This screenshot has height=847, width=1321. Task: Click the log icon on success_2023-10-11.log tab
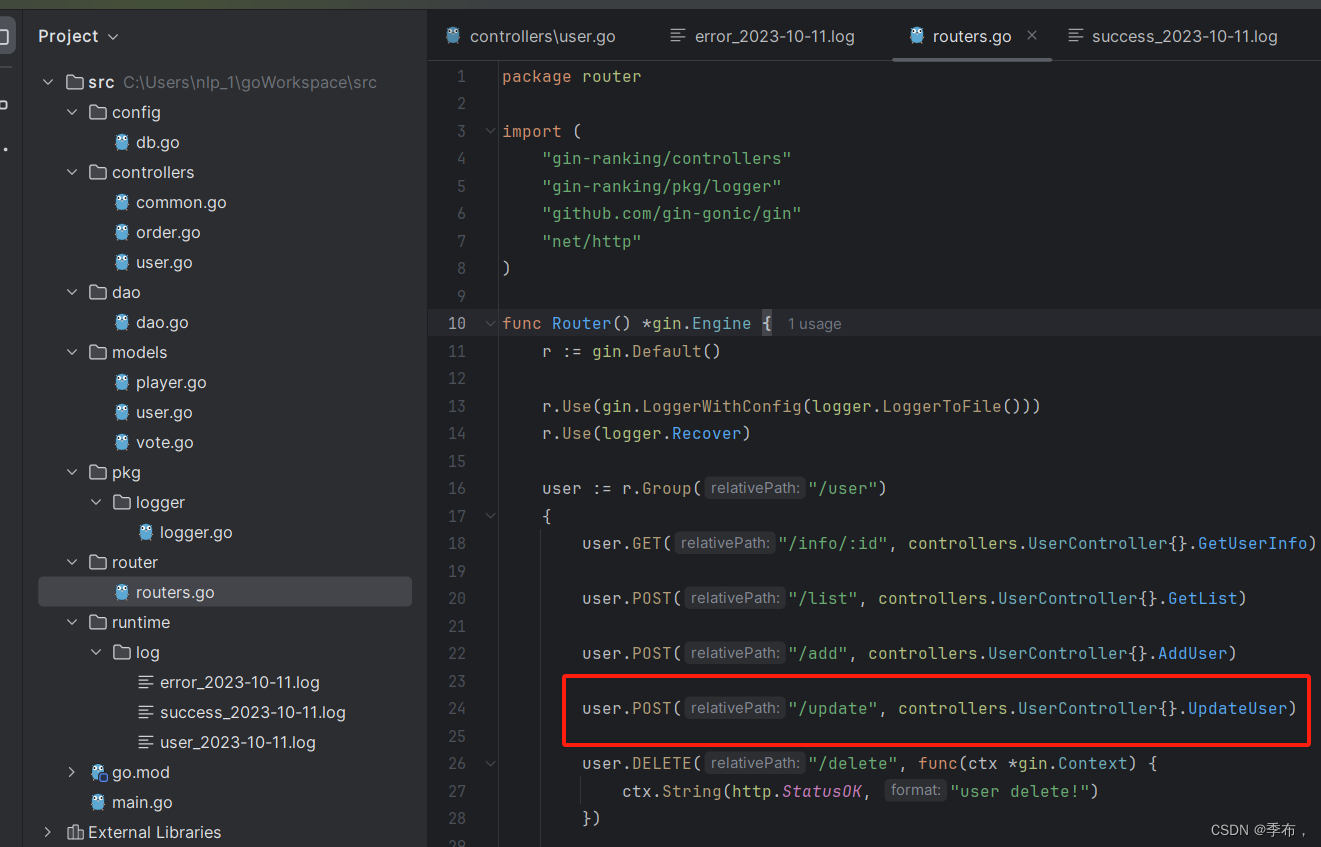[x=1076, y=36]
